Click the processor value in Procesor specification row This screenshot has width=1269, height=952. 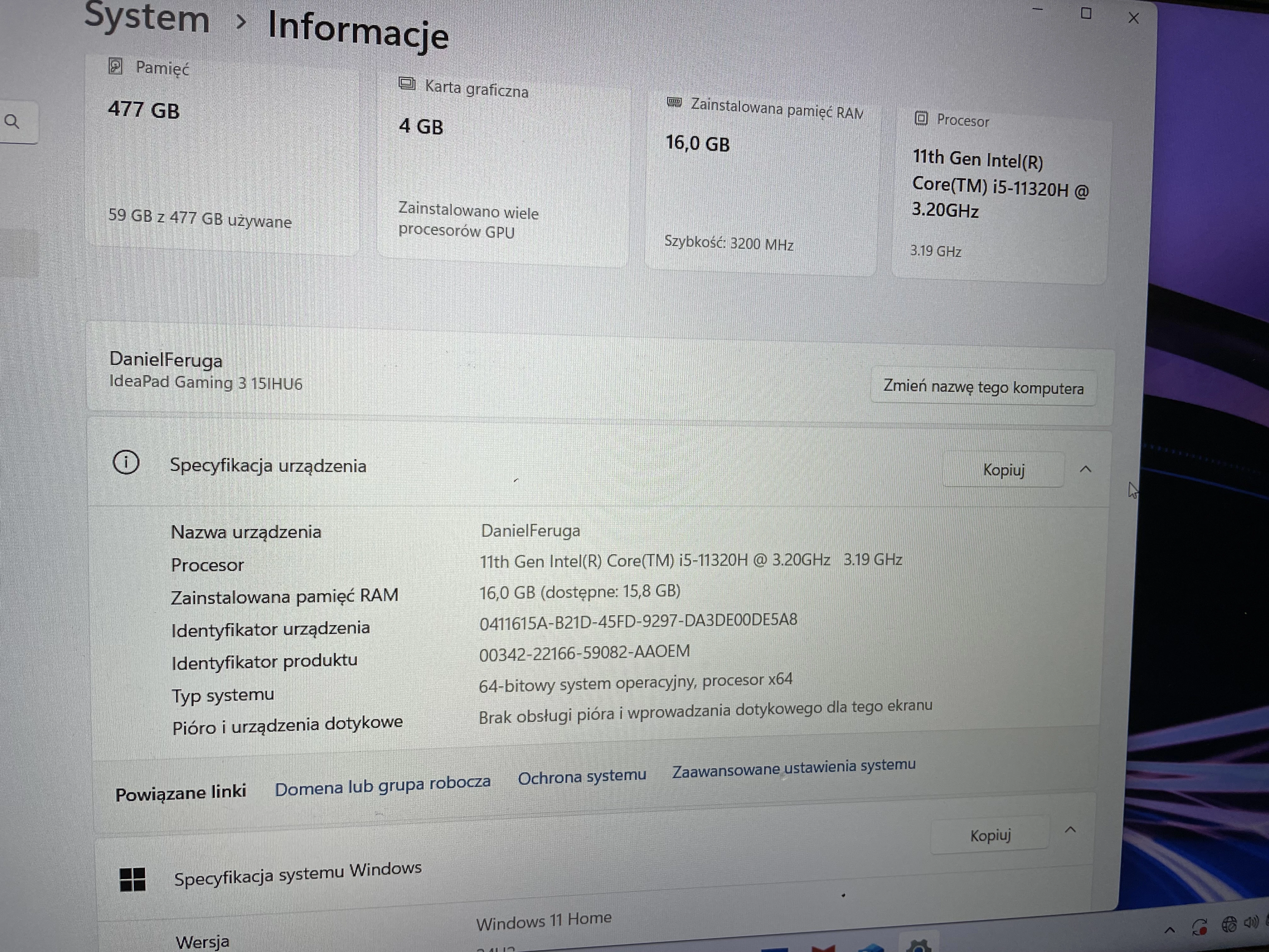(x=691, y=560)
